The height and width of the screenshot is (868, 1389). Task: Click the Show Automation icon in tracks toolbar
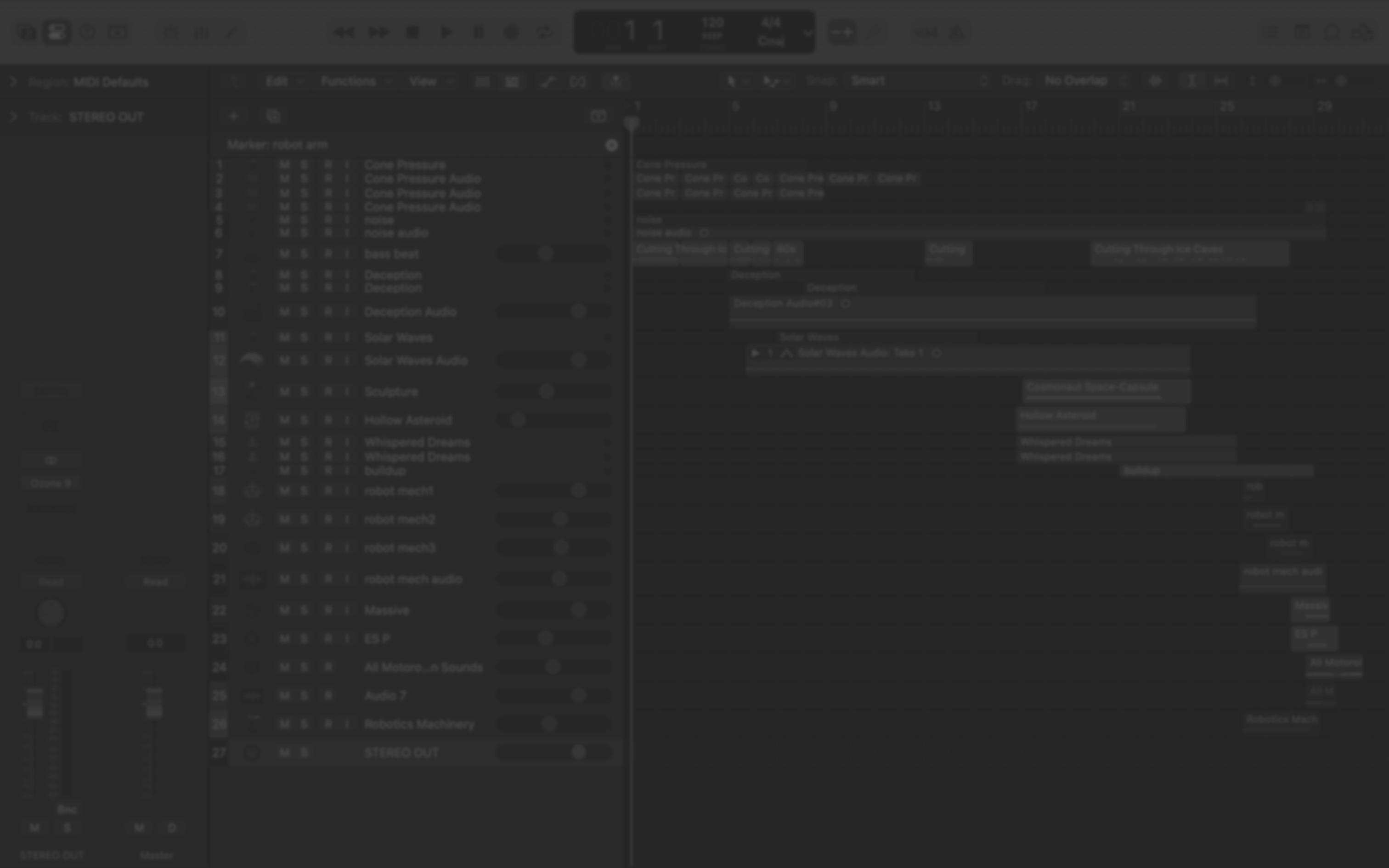(548, 82)
